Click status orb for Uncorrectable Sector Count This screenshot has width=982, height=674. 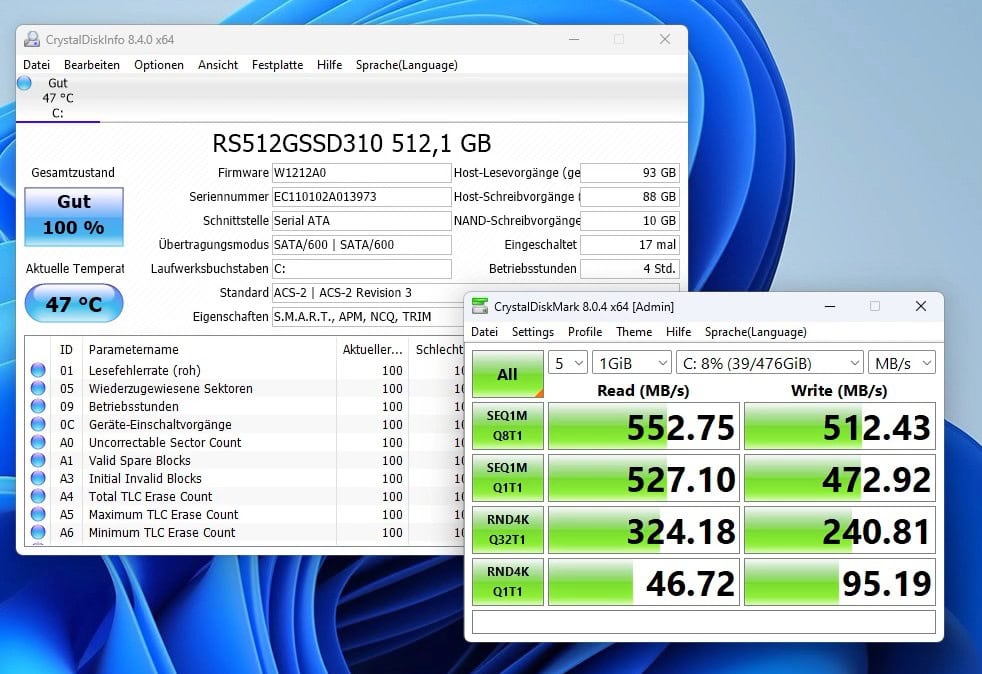(x=38, y=442)
